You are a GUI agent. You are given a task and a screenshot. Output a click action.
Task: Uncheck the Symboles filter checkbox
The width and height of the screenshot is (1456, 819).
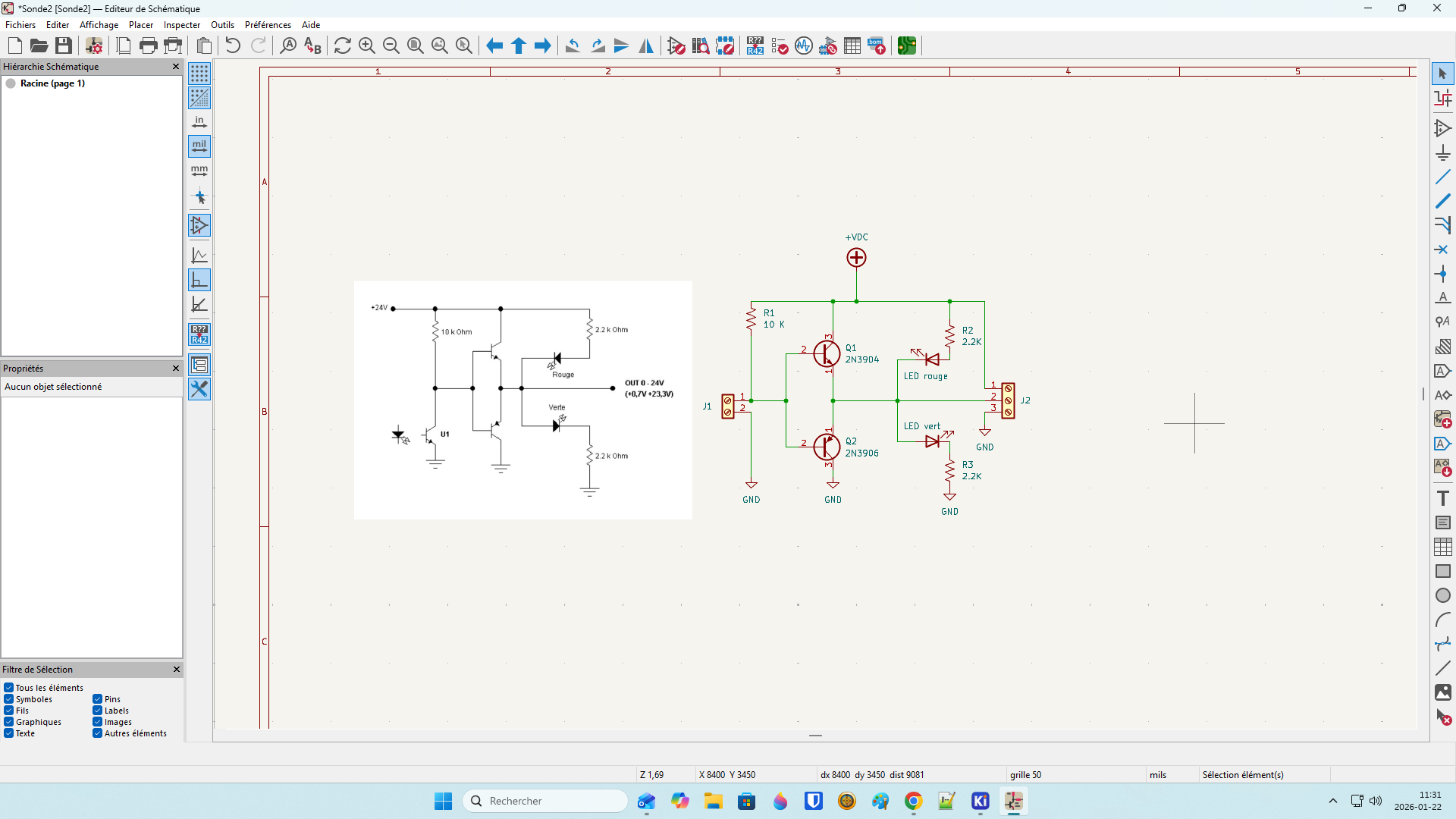tap(9, 699)
